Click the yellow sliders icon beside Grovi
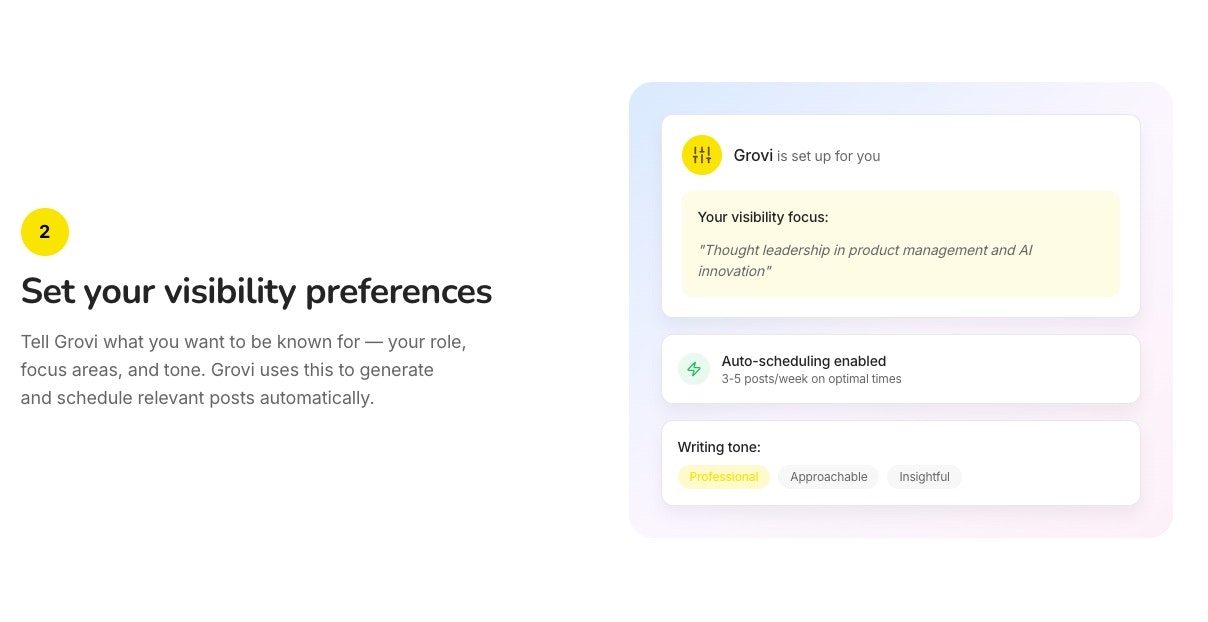The width and height of the screenshot is (1208, 622). click(x=701, y=155)
